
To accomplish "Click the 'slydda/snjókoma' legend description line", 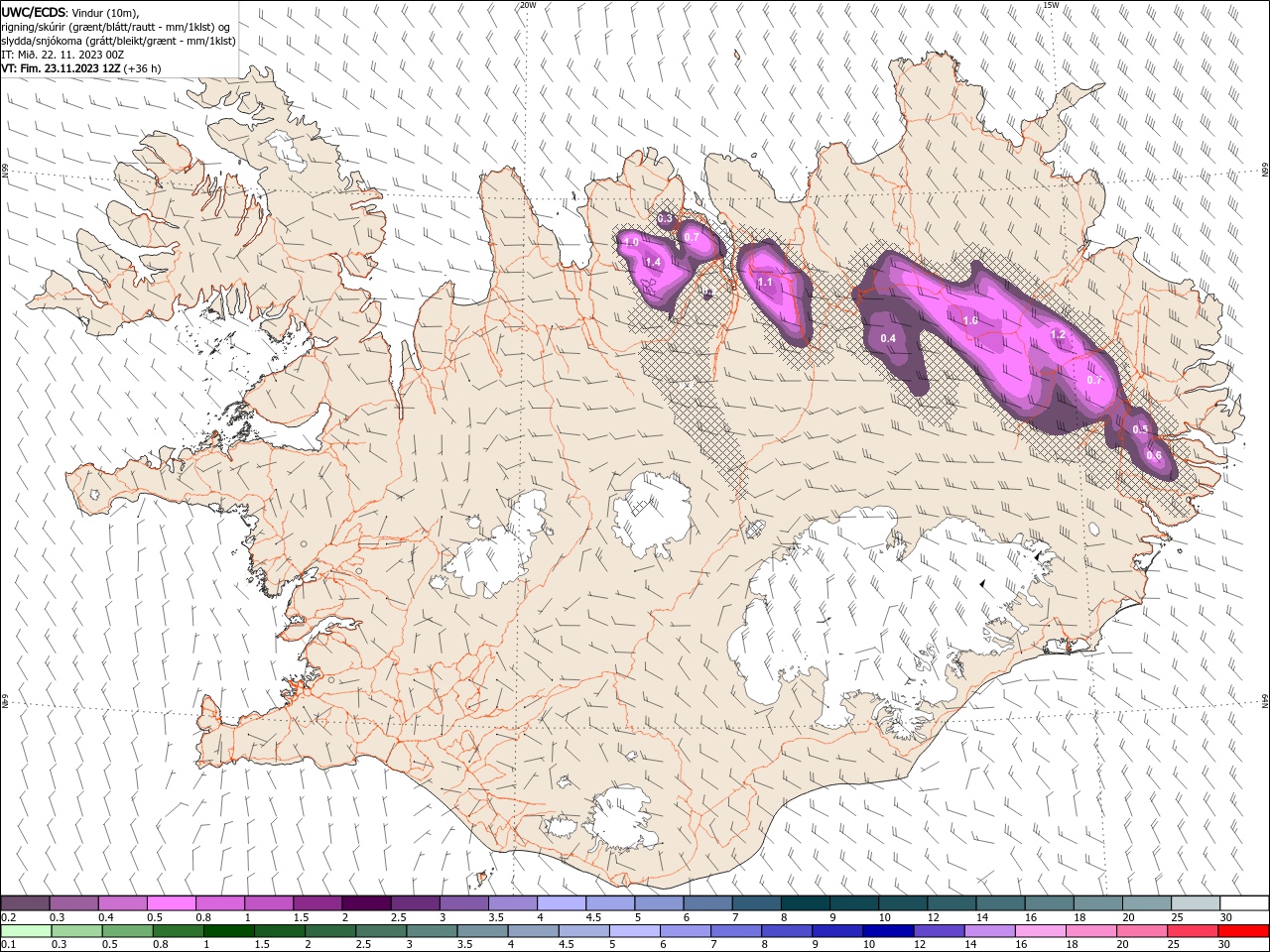I will pyautogui.click(x=119, y=41).
